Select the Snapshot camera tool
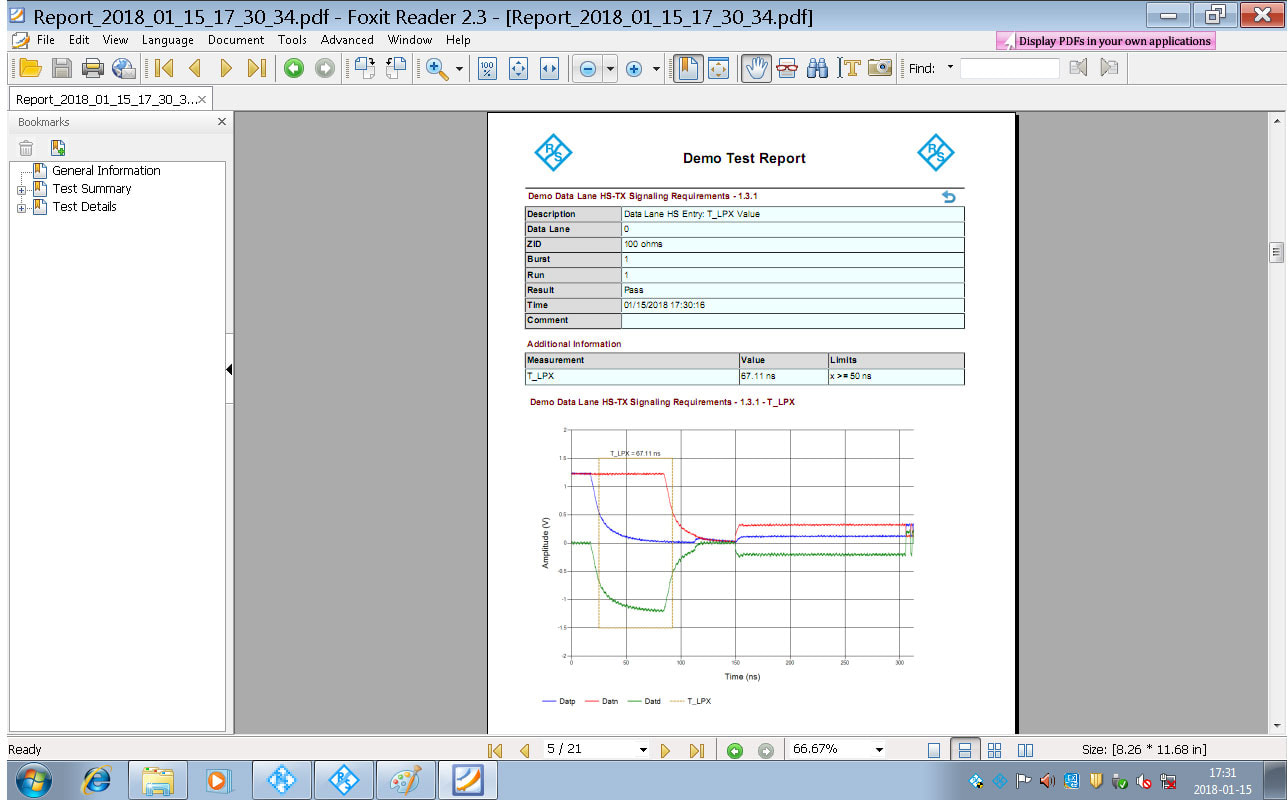Viewport: 1288px width, 800px height. click(880, 68)
